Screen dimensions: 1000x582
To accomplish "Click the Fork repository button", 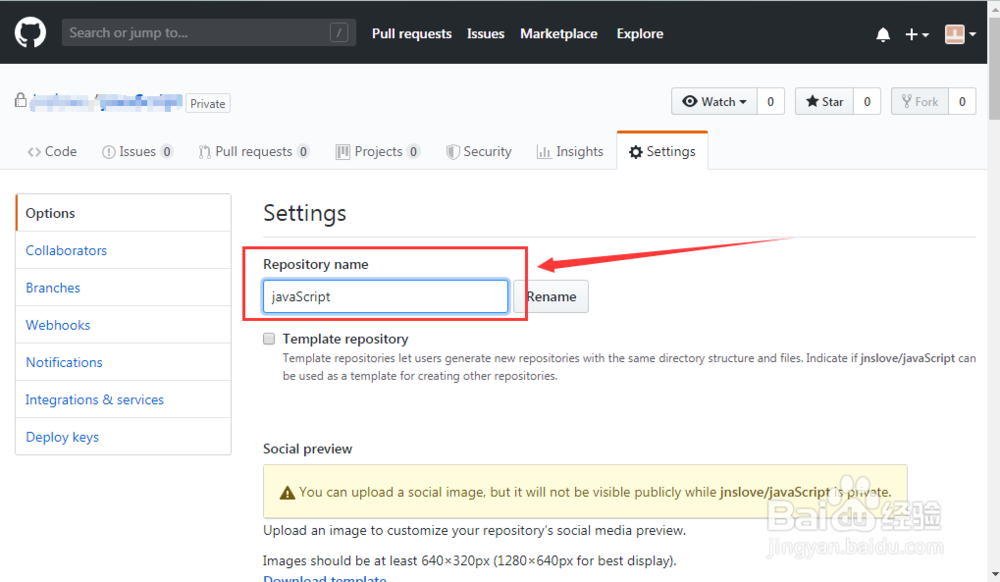I will 918,102.
